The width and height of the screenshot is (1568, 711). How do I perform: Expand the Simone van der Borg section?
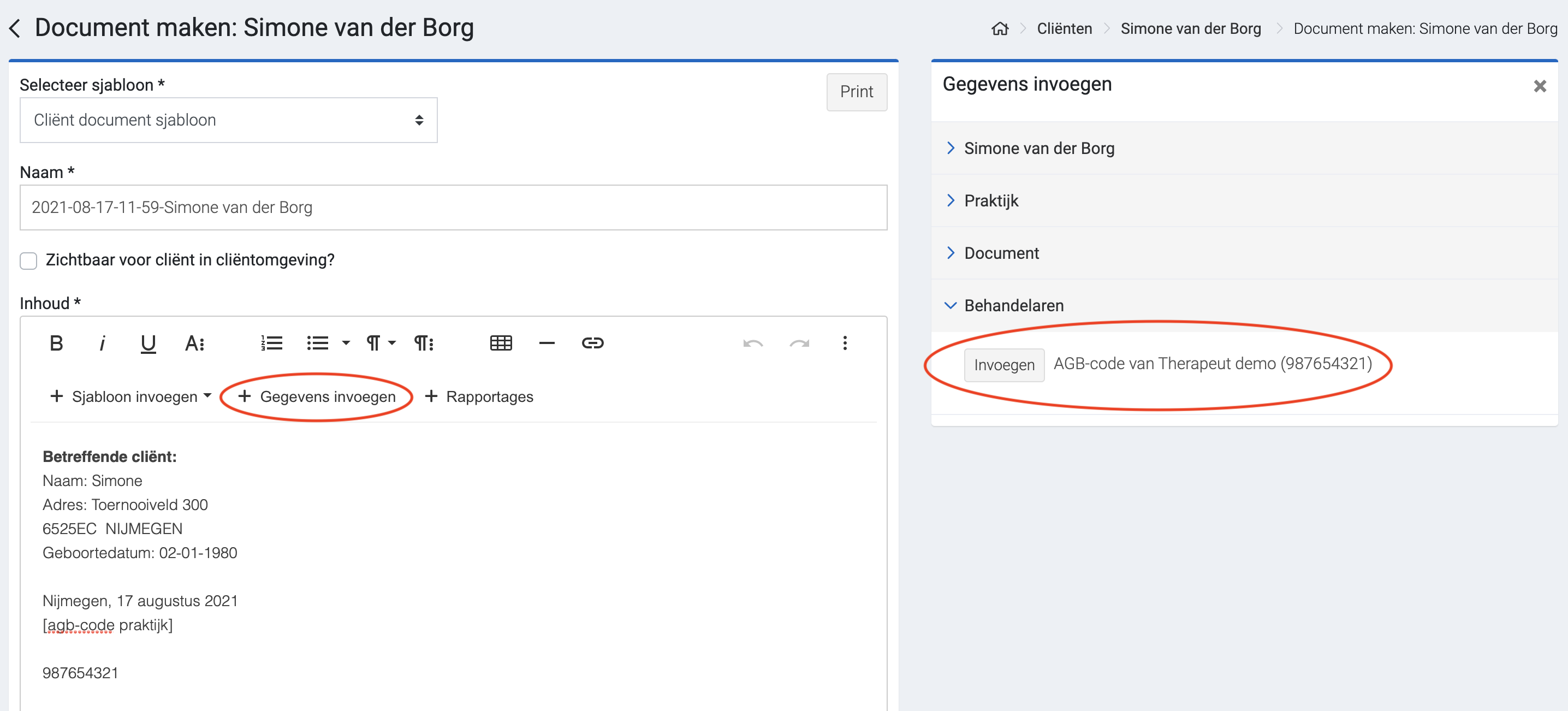(1038, 148)
